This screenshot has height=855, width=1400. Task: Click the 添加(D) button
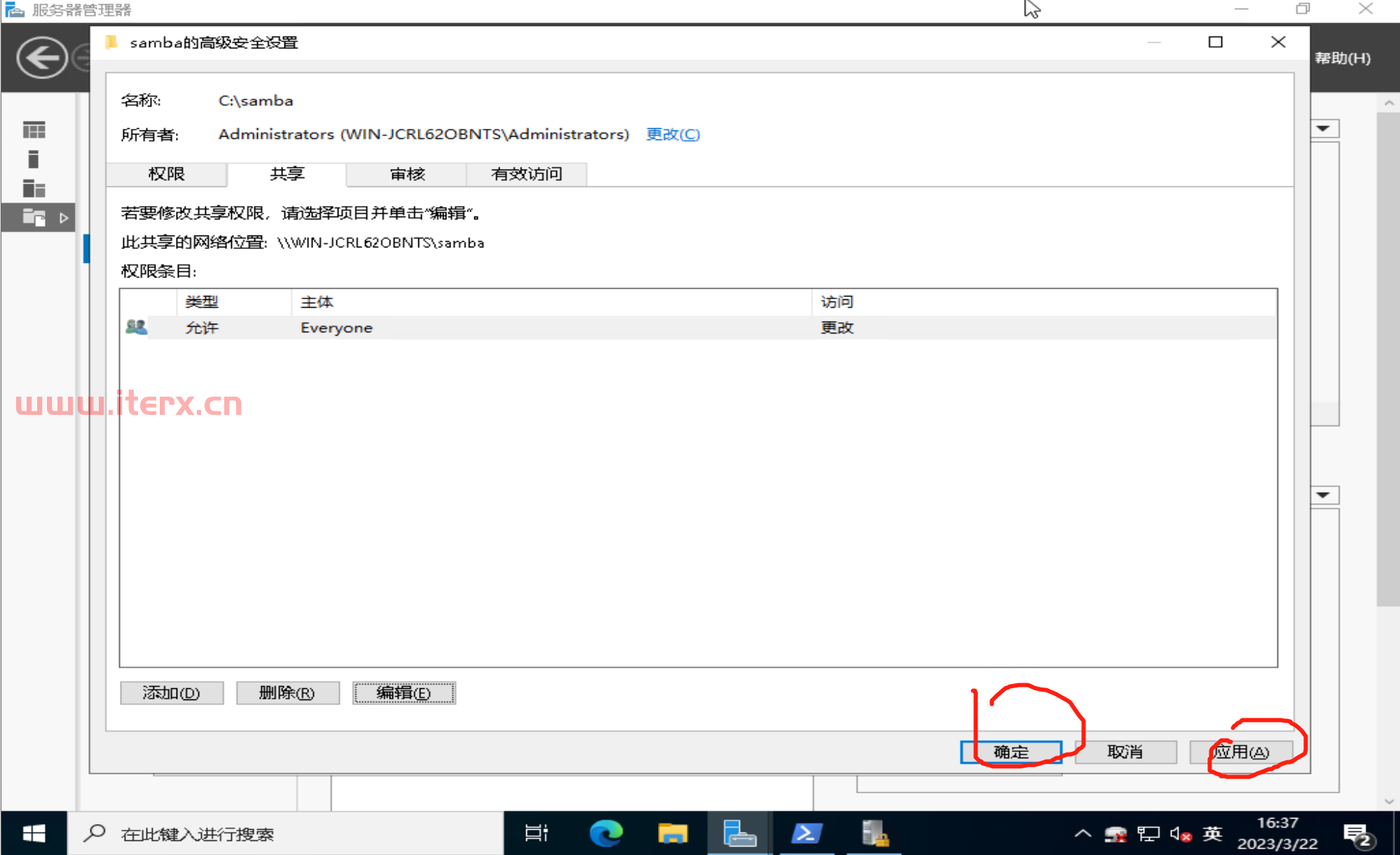click(172, 693)
